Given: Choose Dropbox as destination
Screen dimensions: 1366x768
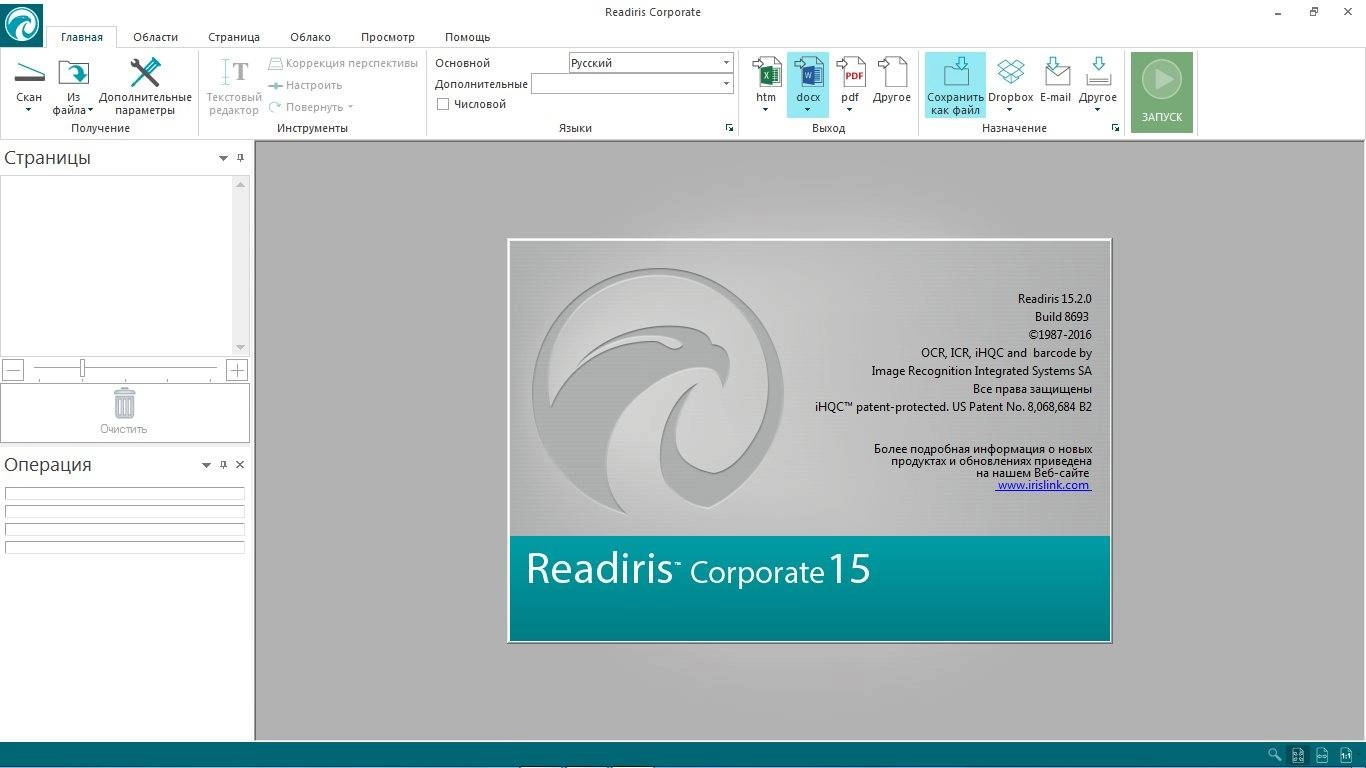Looking at the screenshot, I should [x=1011, y=72].
